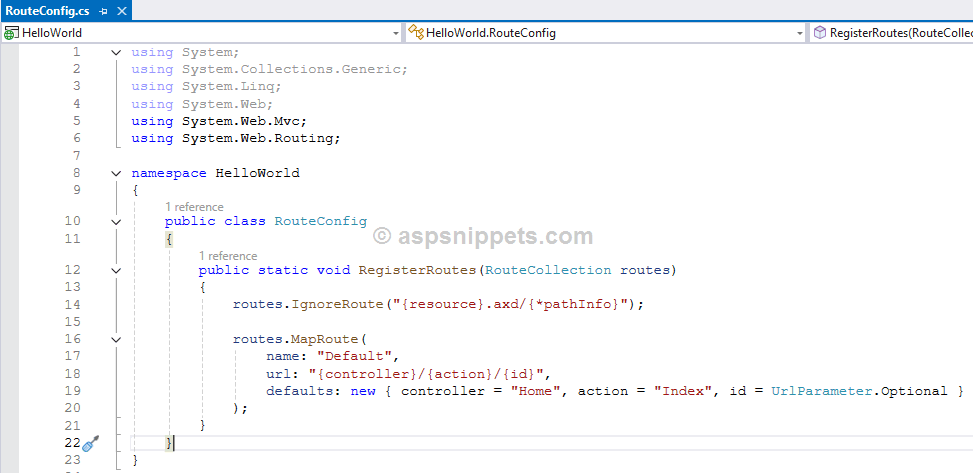Collapse the RegisterRoutes method block
This screenshot has width=973, height=473.
[116, 271]
